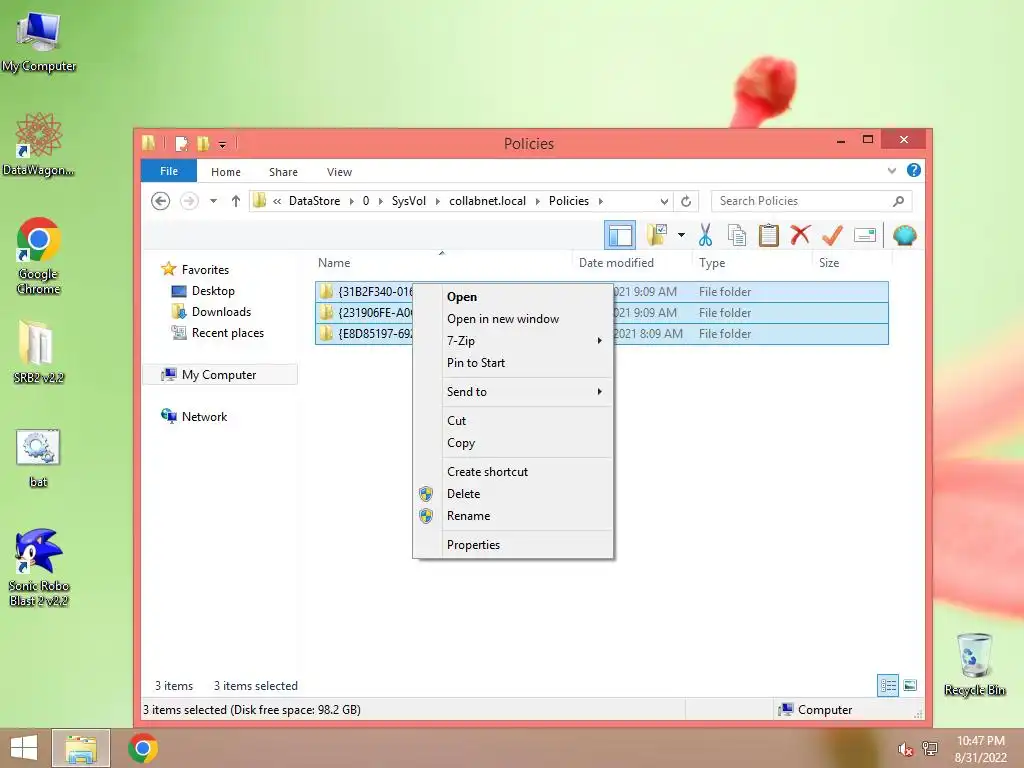Show hidden breadcrumb path chevrons

pyautogui.click(x=277, y=201)
